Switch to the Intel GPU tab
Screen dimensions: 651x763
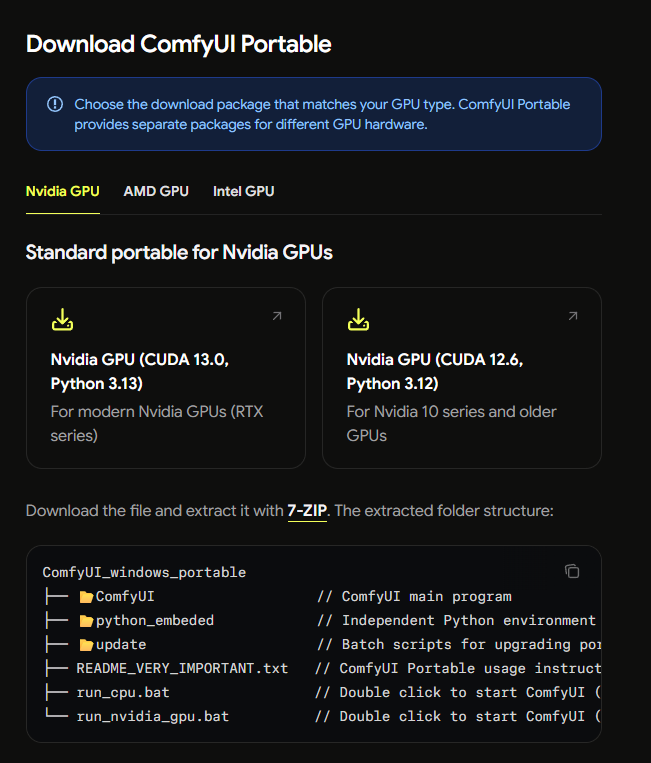[x=243, y=191]
